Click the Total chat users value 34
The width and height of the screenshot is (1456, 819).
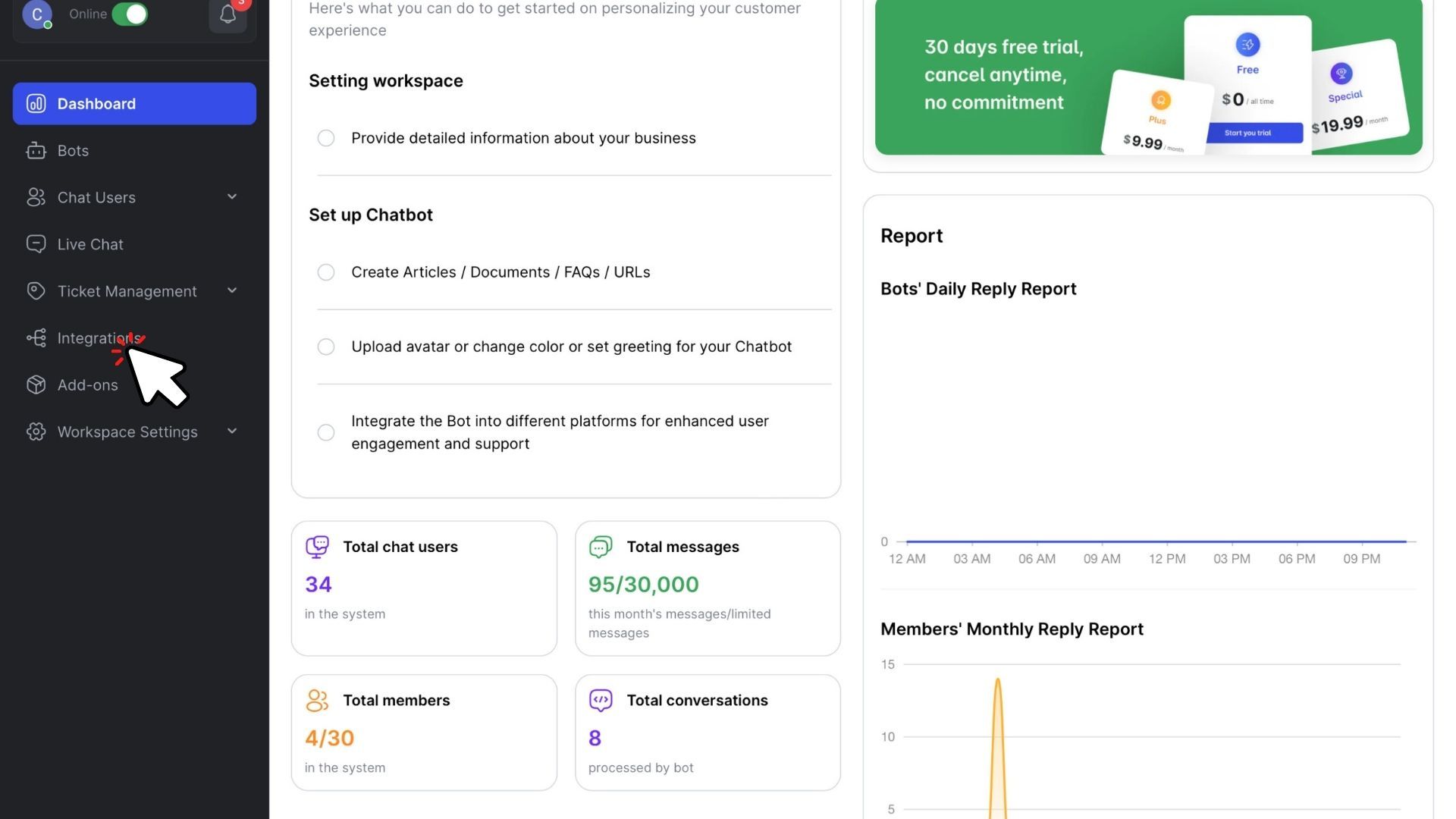tap(318, 585)
